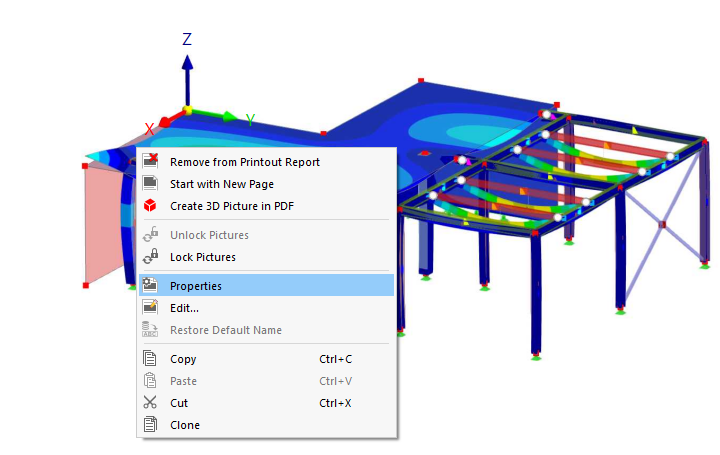The height and width of the screenshot is (455, 720).
Task: Click the closed padlock Lock Pictures icon
Action: pyautogui.click(x=150, y=256)
